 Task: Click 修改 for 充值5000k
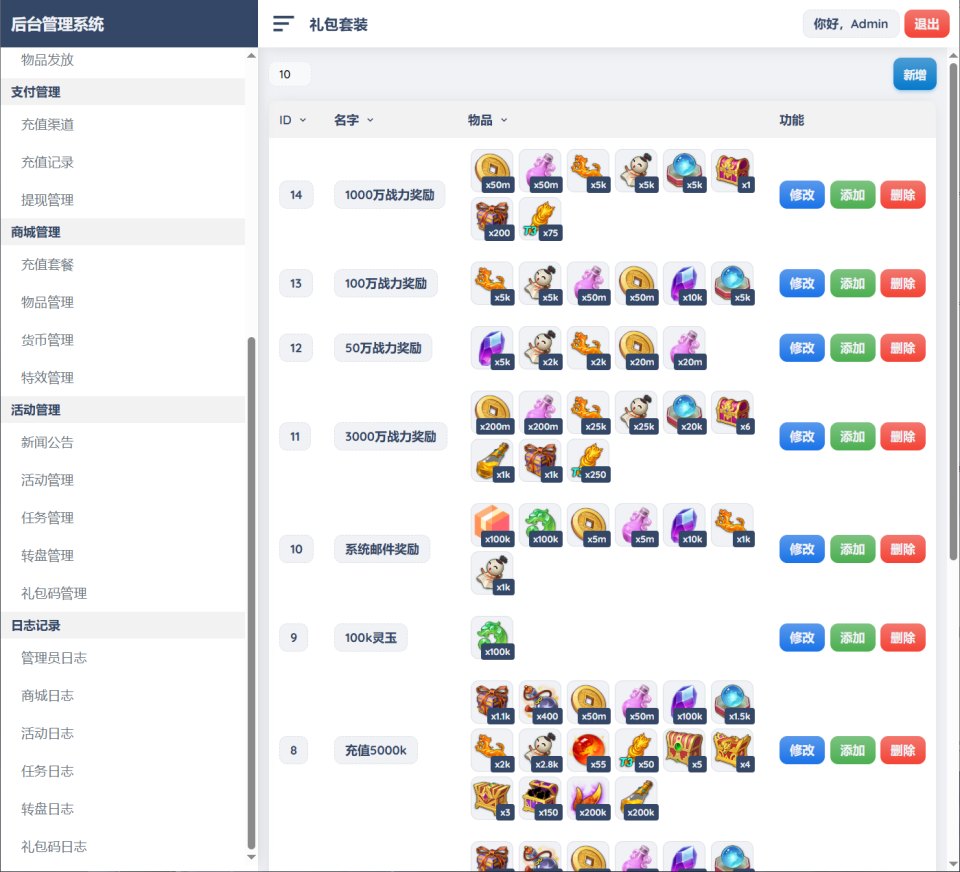[x=801, y=750]
